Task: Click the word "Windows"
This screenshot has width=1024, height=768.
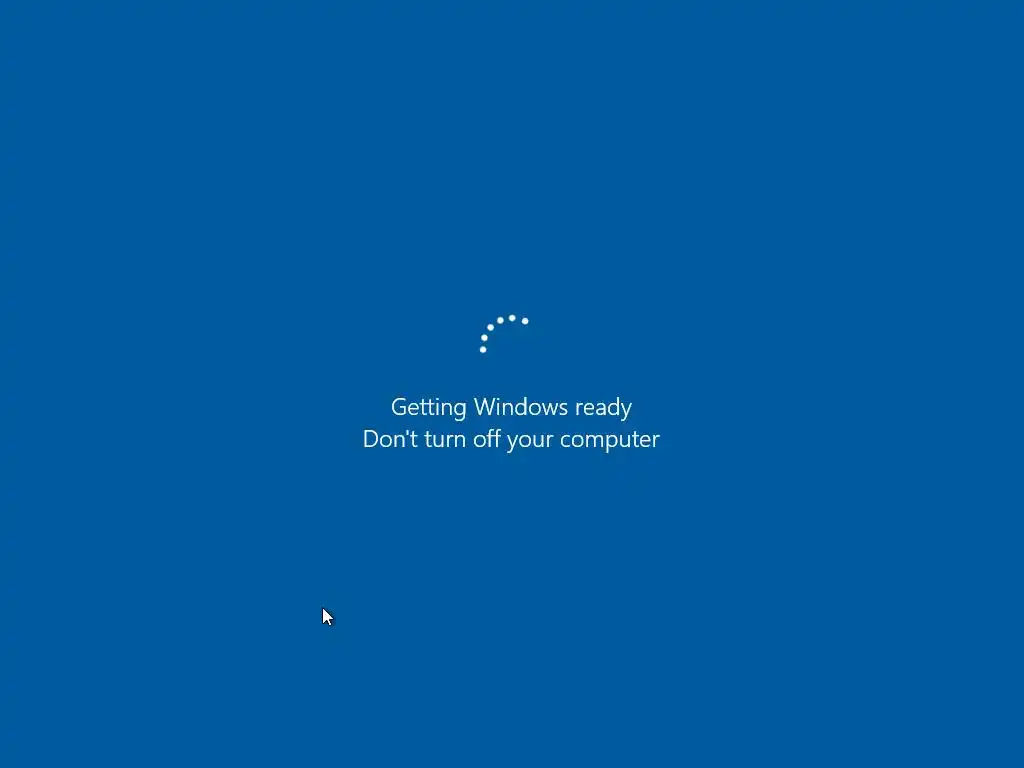Action: 520,406
